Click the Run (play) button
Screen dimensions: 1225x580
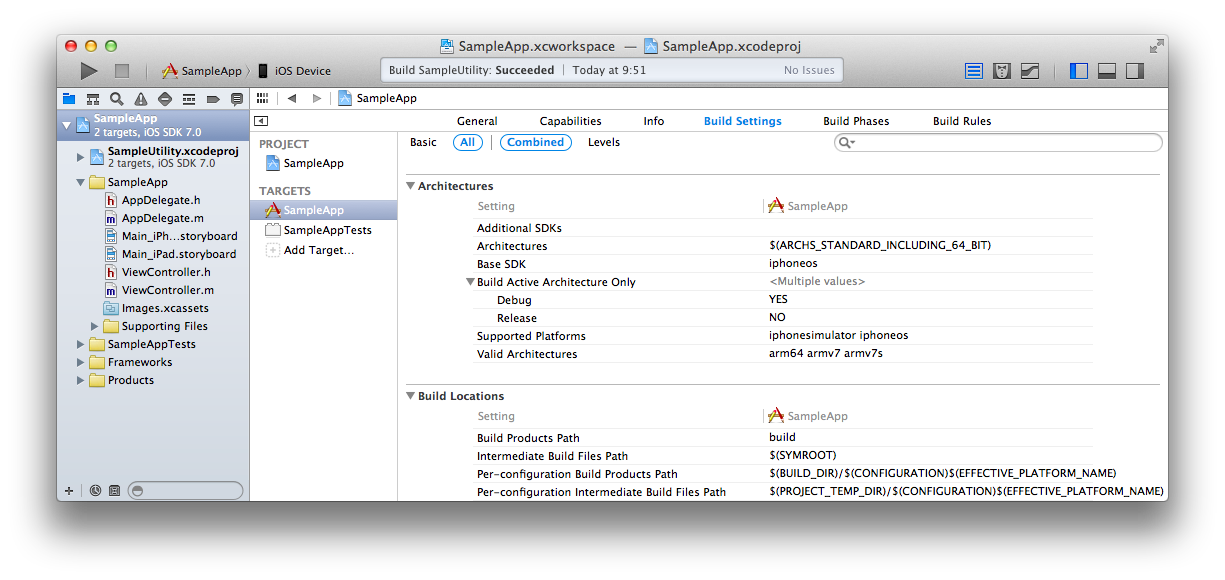[89, 71]
